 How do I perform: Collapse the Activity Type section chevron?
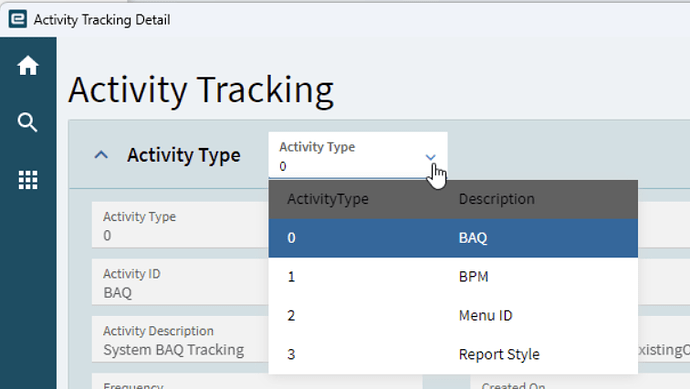101,155
